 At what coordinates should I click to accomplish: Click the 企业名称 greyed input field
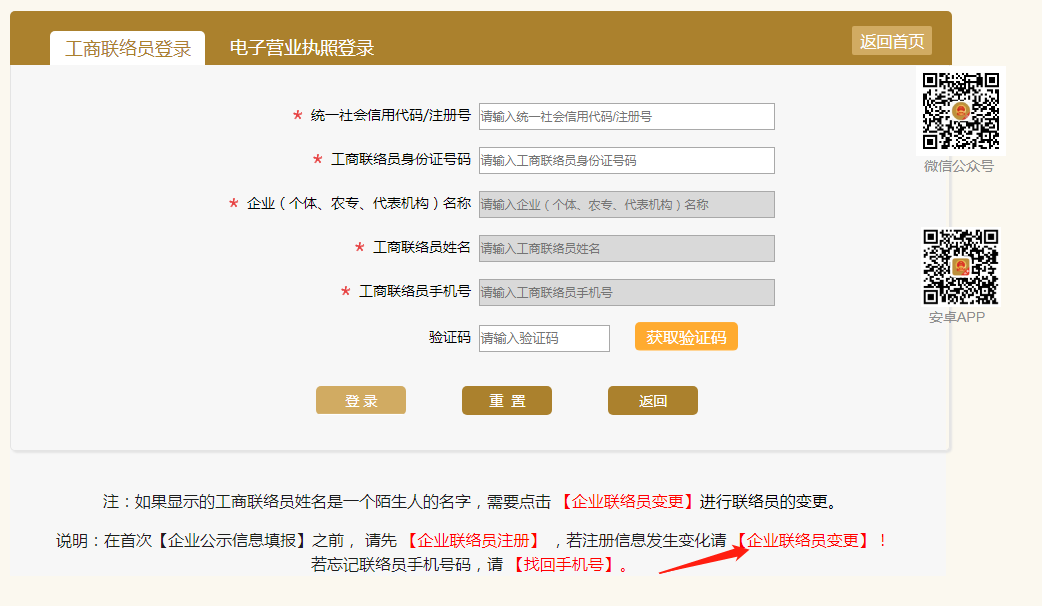tap(627, 204)
